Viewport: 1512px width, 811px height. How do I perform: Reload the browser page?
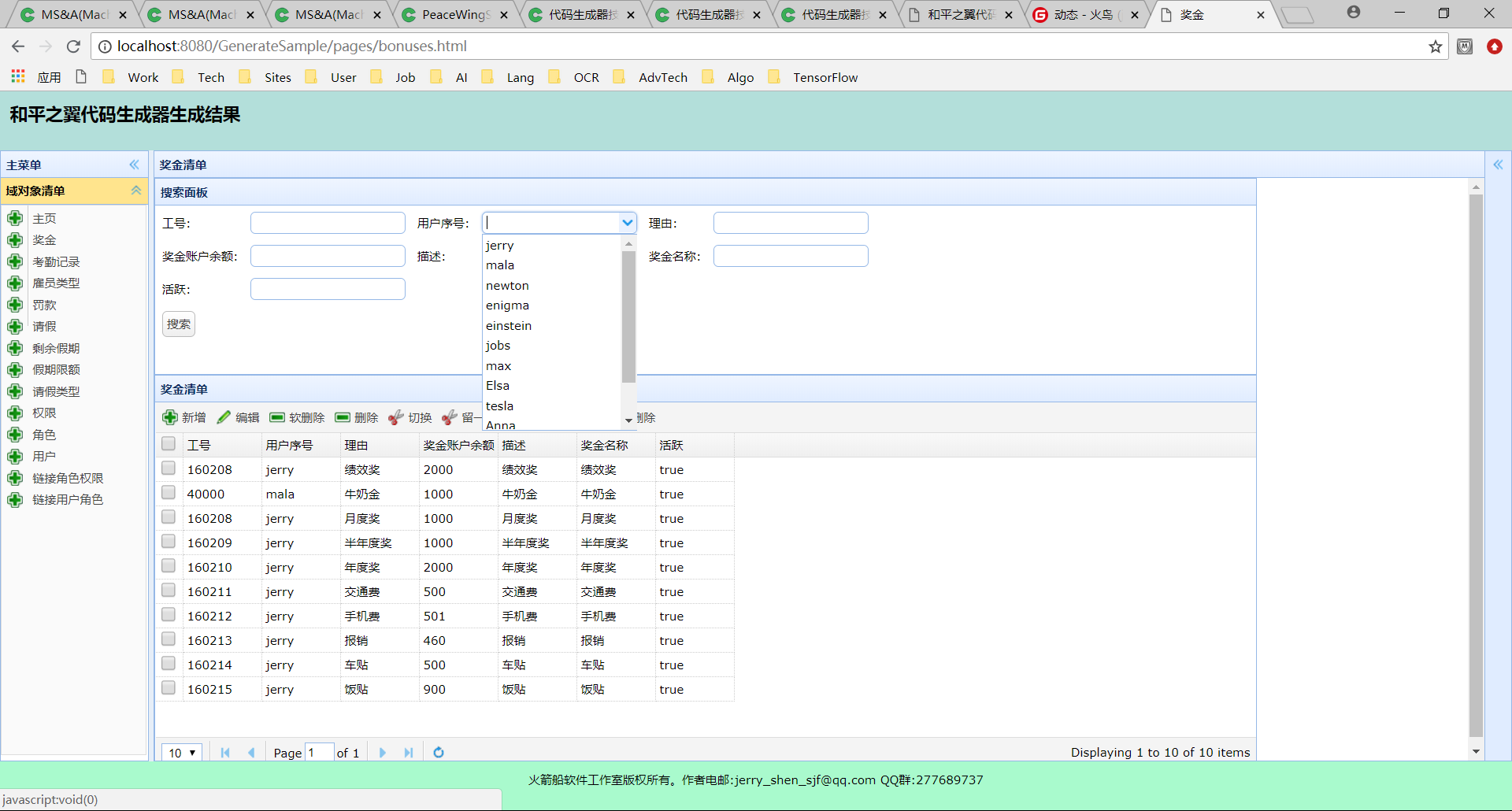click(73, 46)
